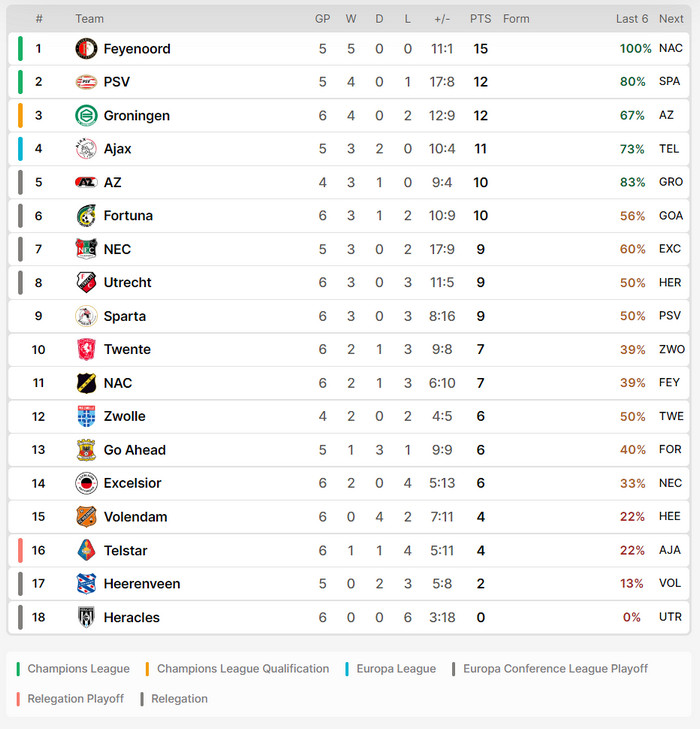The image size is (700, 729).
Task: Click the GP column header
Action: [x=322, y=19]
